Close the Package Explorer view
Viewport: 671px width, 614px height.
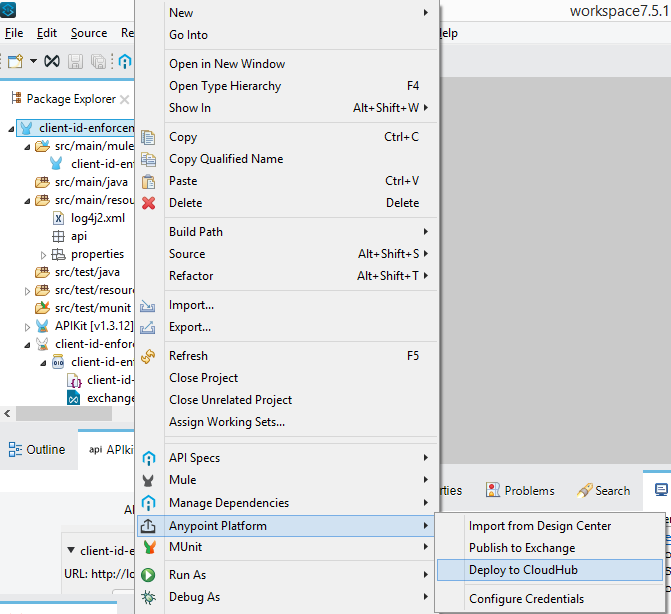[x=125, y=100]
